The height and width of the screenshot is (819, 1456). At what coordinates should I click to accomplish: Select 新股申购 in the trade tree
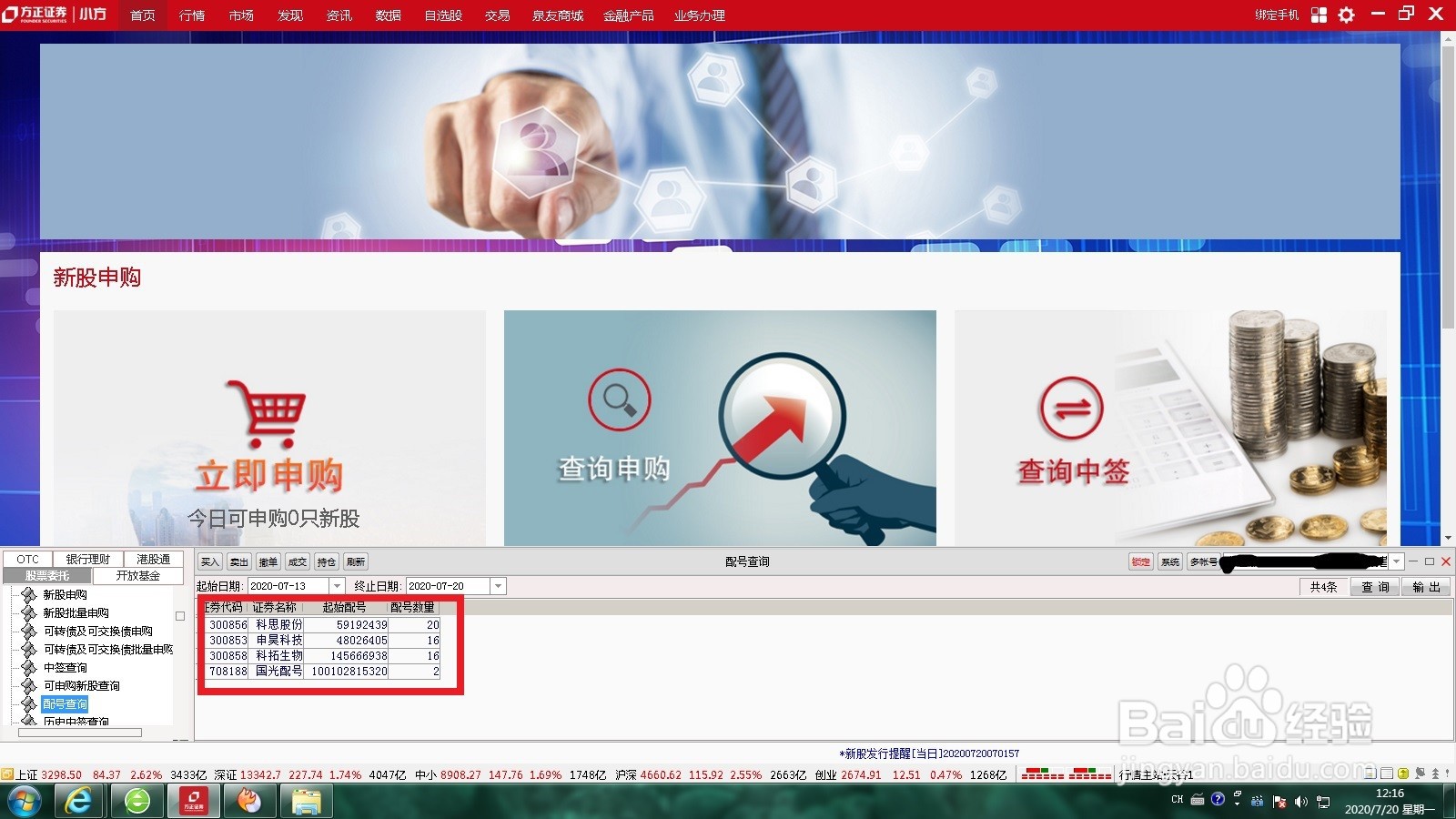[x=65, y=594]
